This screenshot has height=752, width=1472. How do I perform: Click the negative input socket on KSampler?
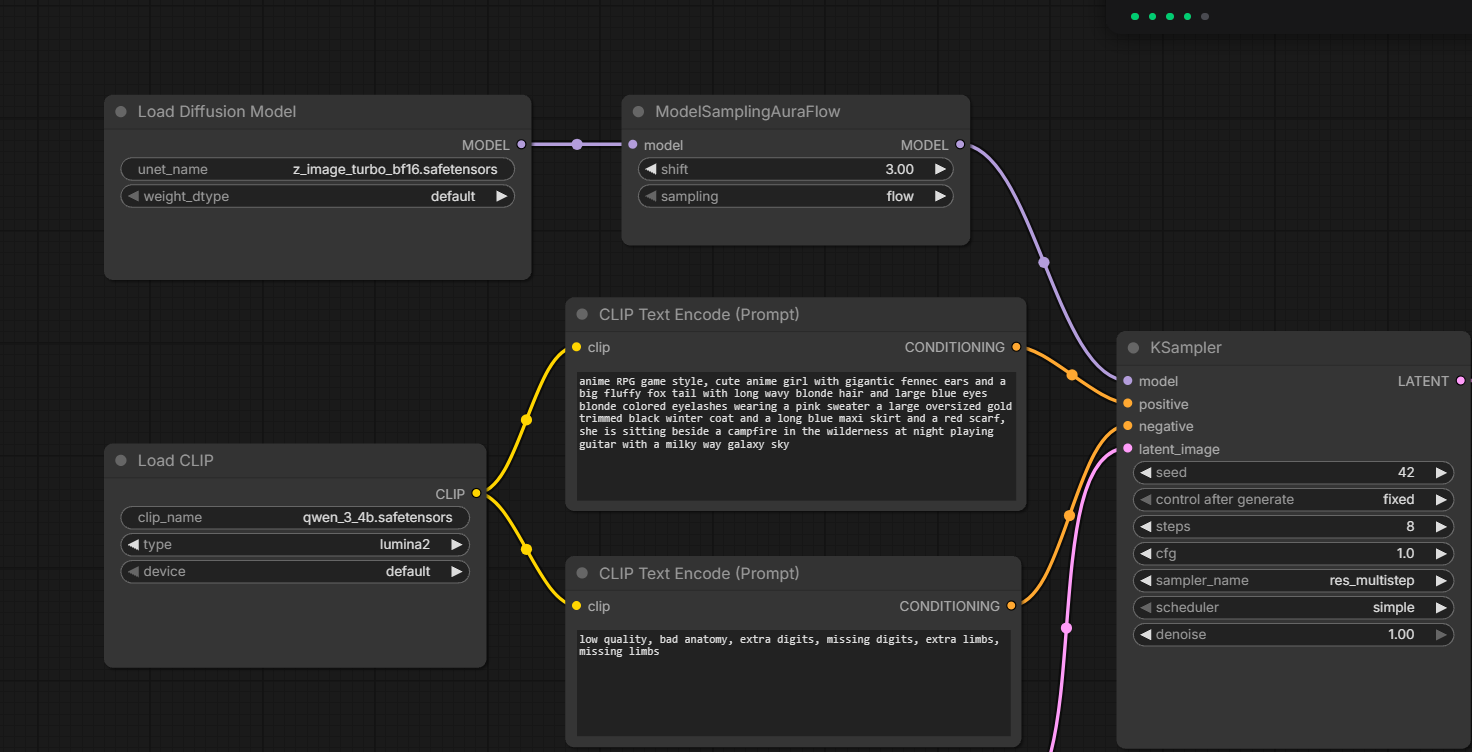[1128, 426]
